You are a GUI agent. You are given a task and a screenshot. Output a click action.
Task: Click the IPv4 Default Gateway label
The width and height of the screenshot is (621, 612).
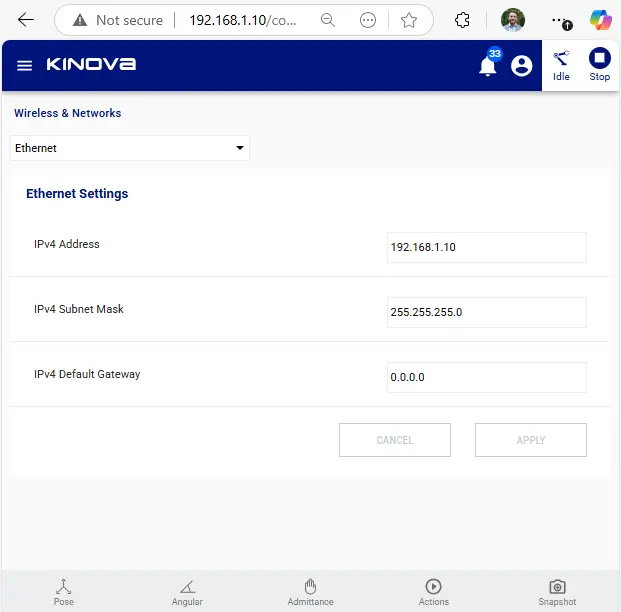coord(87,374)
